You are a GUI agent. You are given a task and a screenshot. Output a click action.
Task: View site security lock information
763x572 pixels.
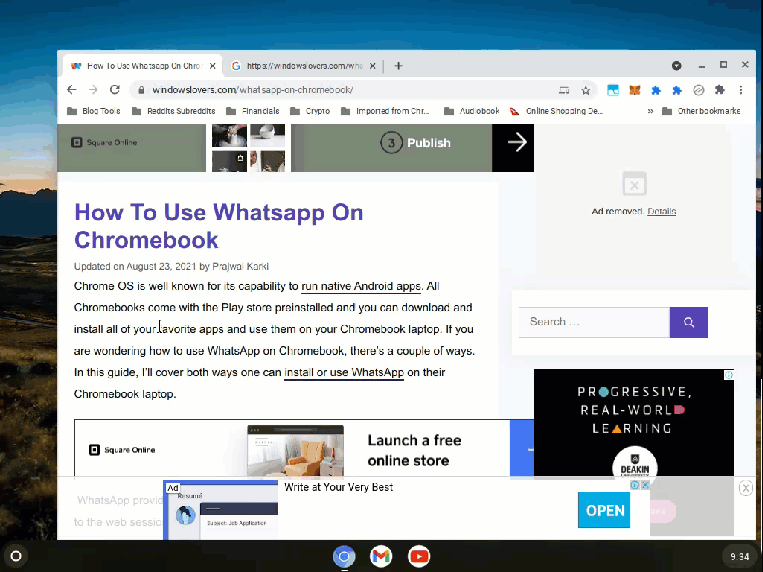[141, 90]
